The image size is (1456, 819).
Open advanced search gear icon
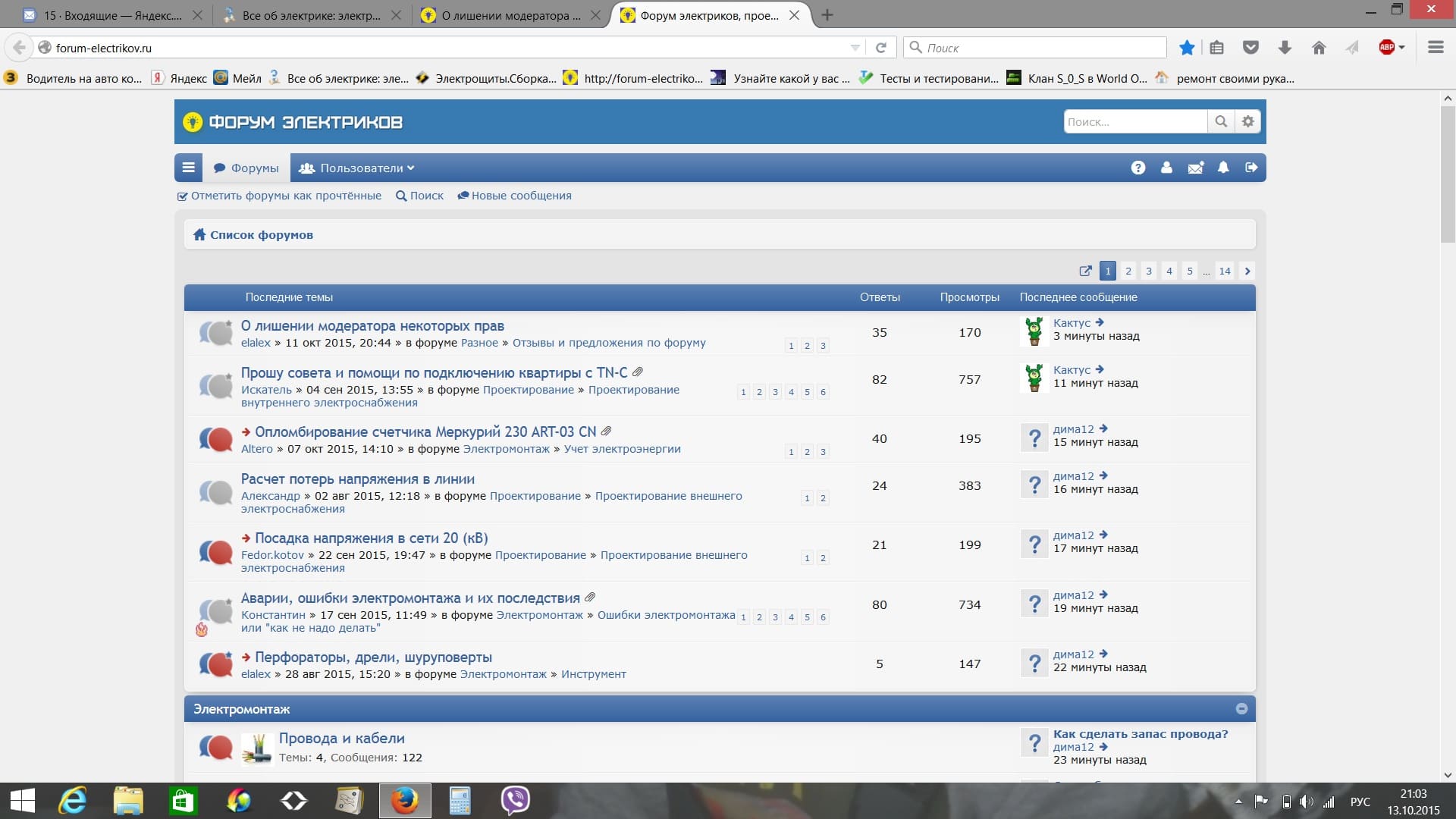coord(1248,121)
